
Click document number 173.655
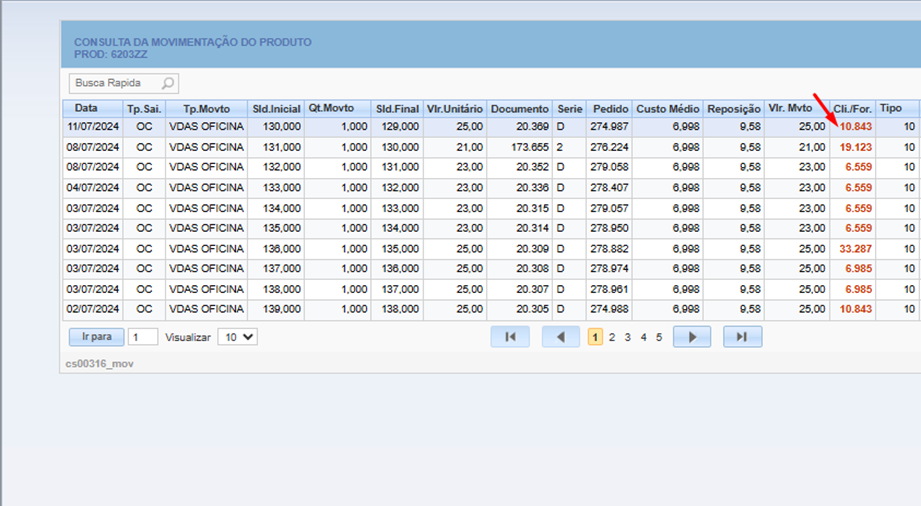click(529, 147)
